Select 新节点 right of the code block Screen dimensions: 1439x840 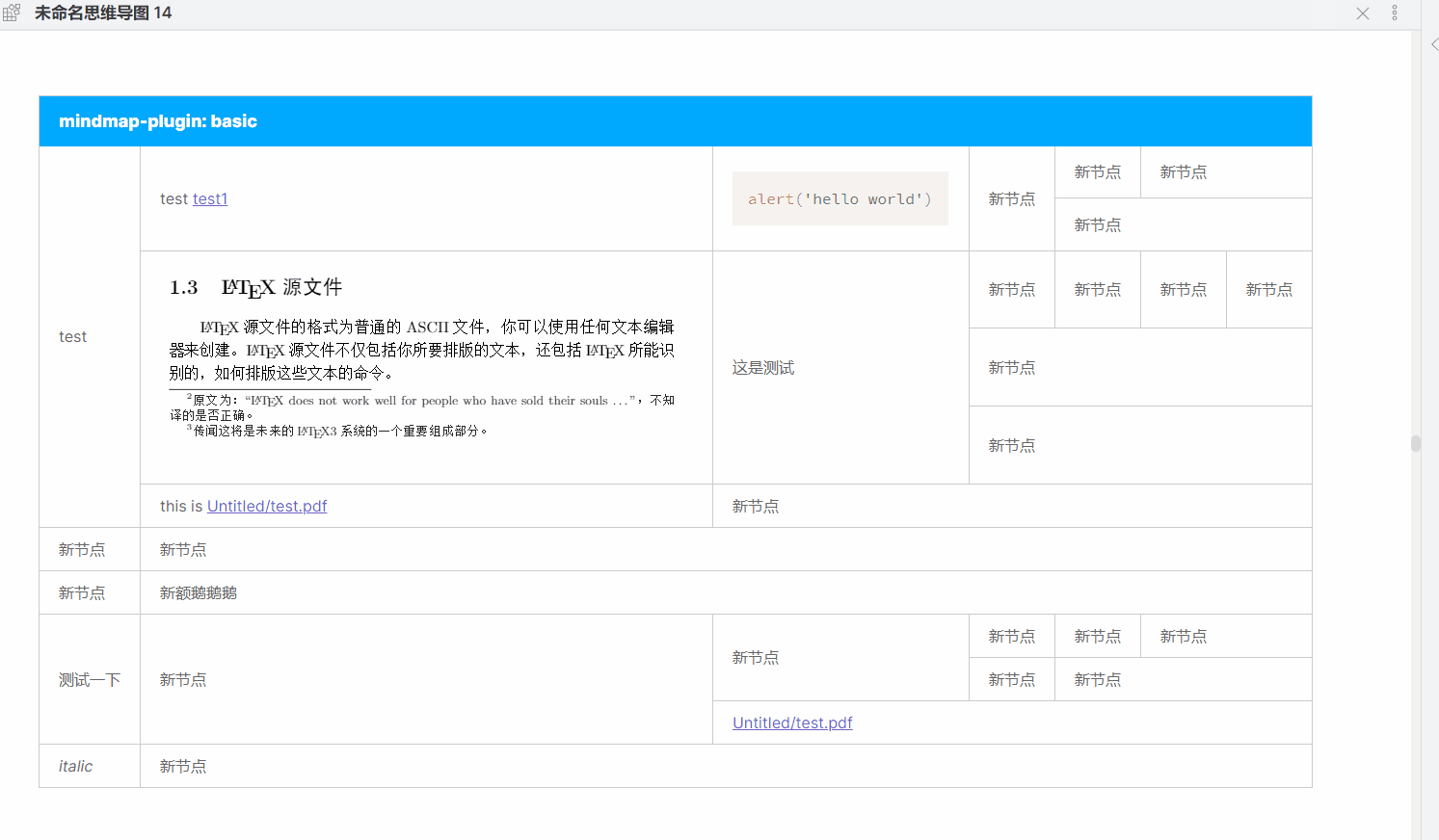tap(1012, 199)
